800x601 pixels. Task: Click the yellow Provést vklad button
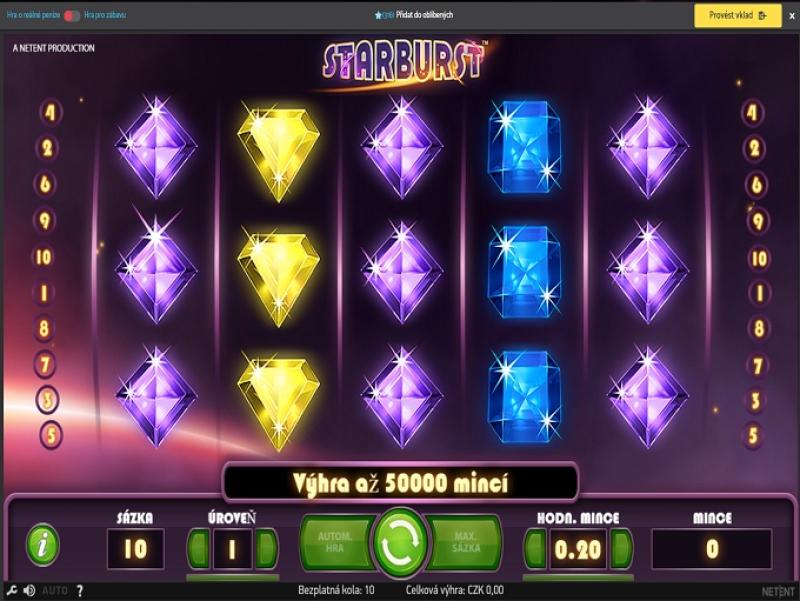click(x=738, y=15)
